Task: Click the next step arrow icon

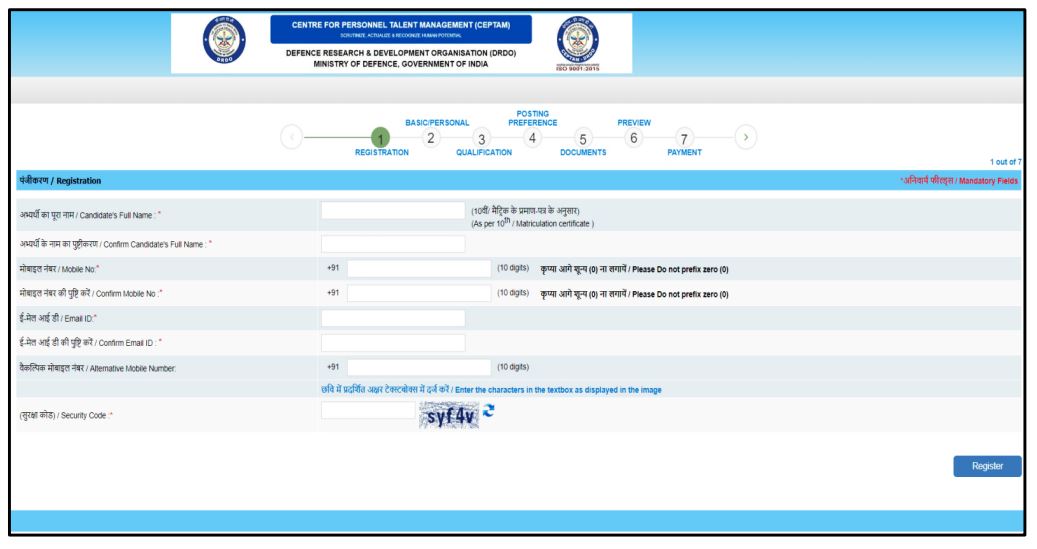Action: pos(745,137)
